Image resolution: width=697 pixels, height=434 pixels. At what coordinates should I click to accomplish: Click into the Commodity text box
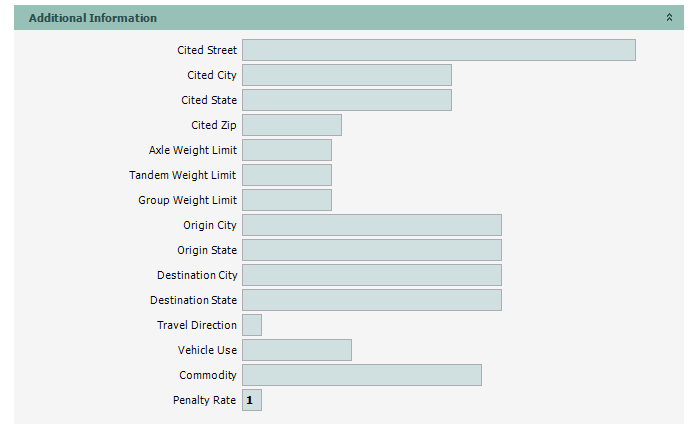point(361,375)
